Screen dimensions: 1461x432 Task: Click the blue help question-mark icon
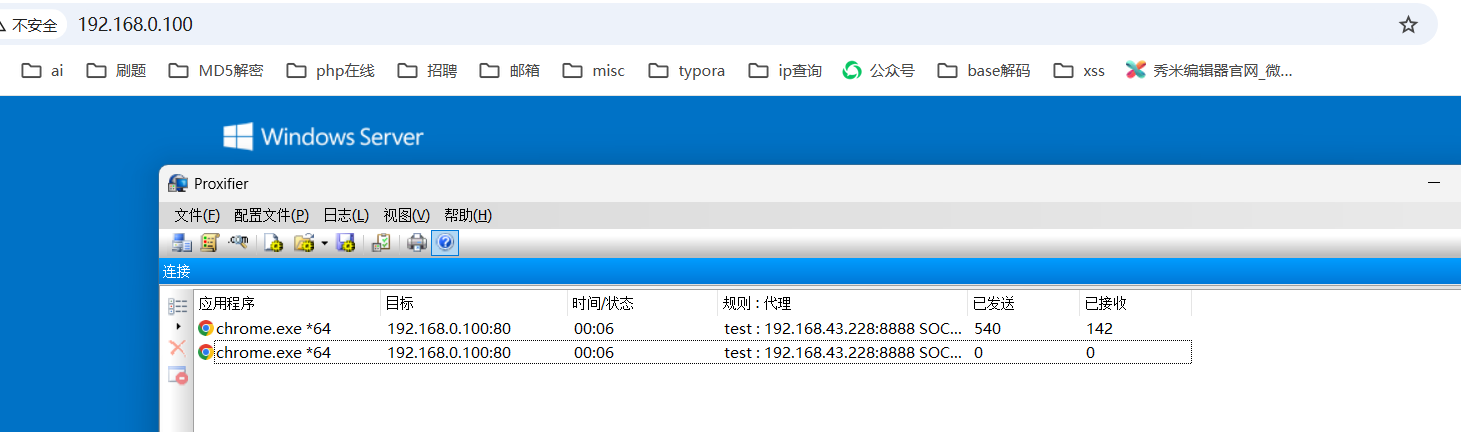coord(445,242)
